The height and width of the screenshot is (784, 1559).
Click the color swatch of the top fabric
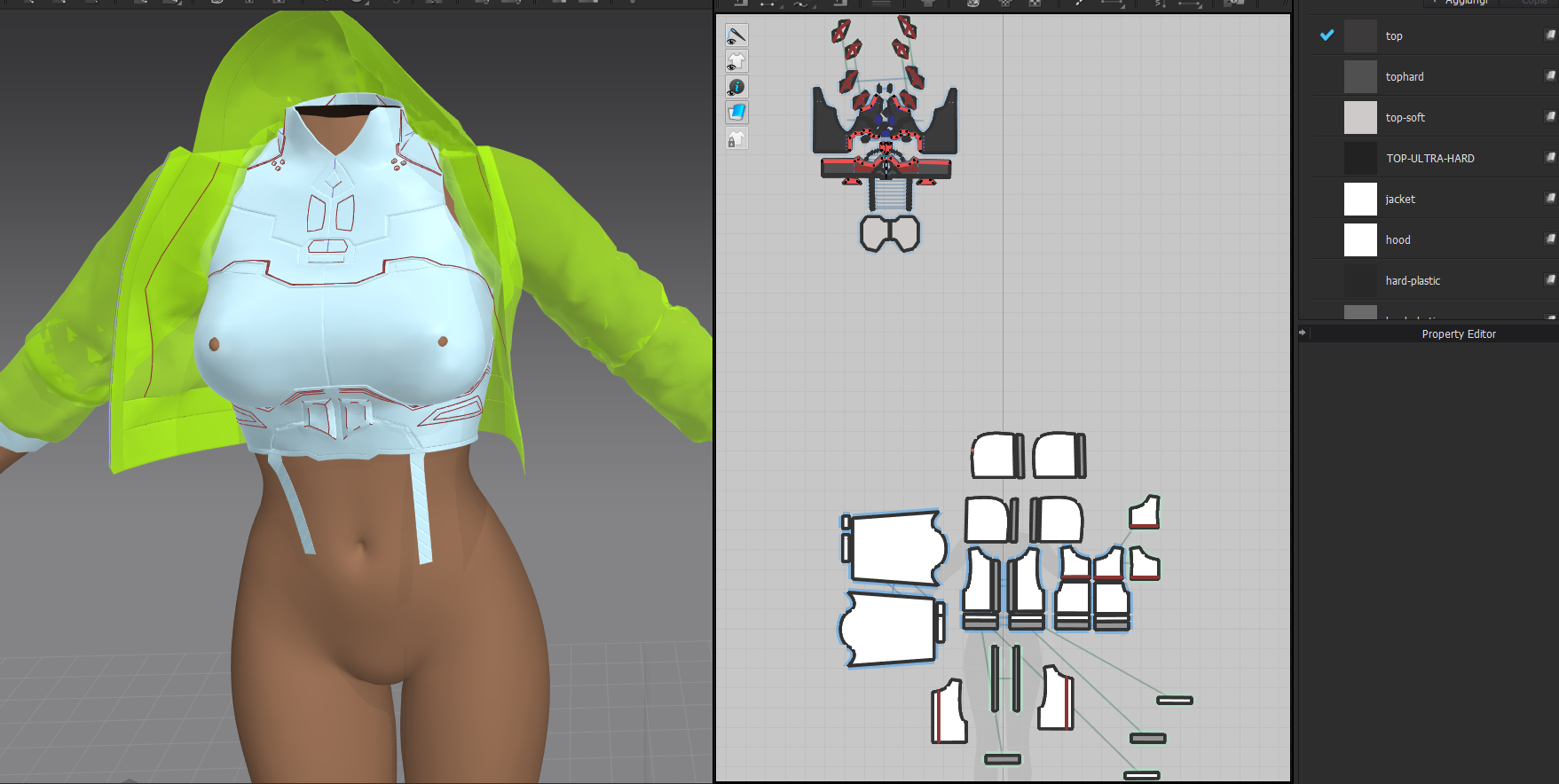coord(1360,35)
